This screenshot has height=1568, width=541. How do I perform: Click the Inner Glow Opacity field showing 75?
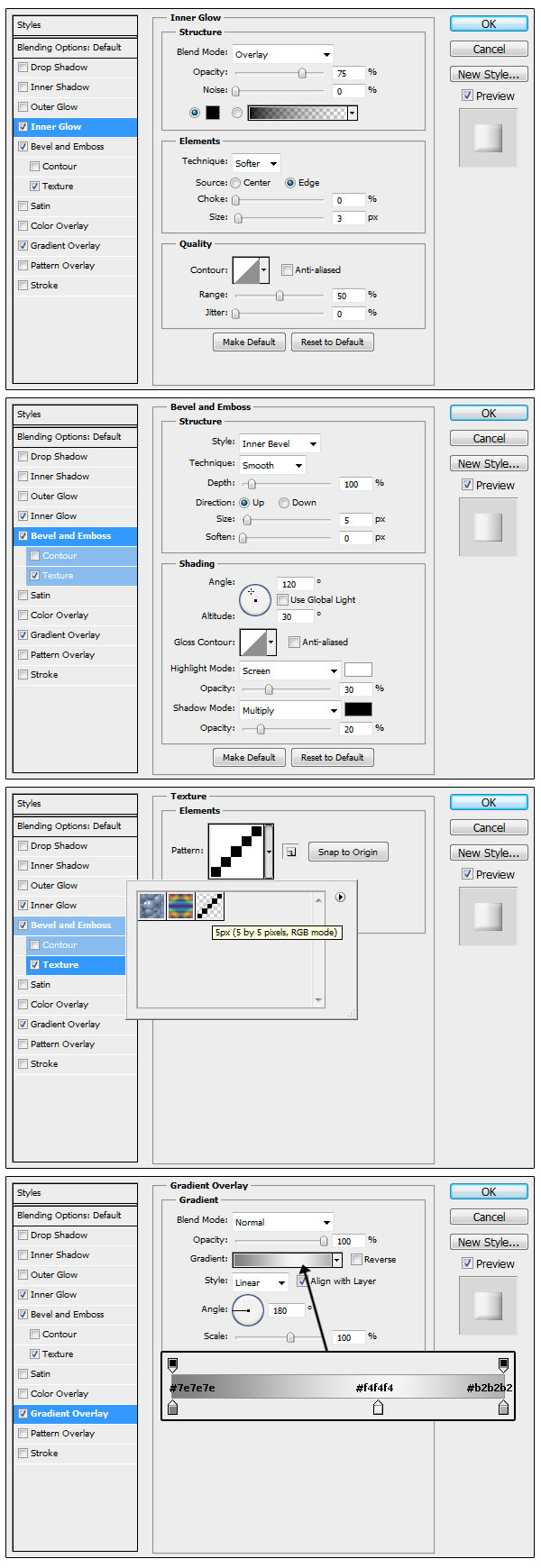point(348,73)
